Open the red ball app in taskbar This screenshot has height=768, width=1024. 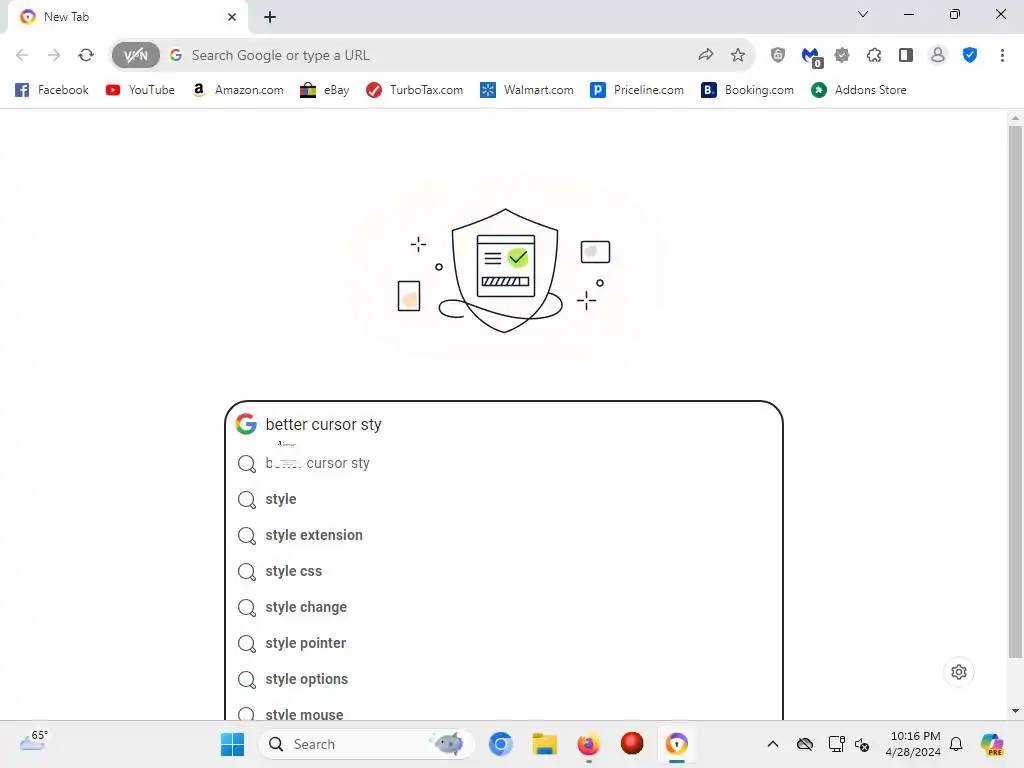pyautogui.click(x=632, y=743)
